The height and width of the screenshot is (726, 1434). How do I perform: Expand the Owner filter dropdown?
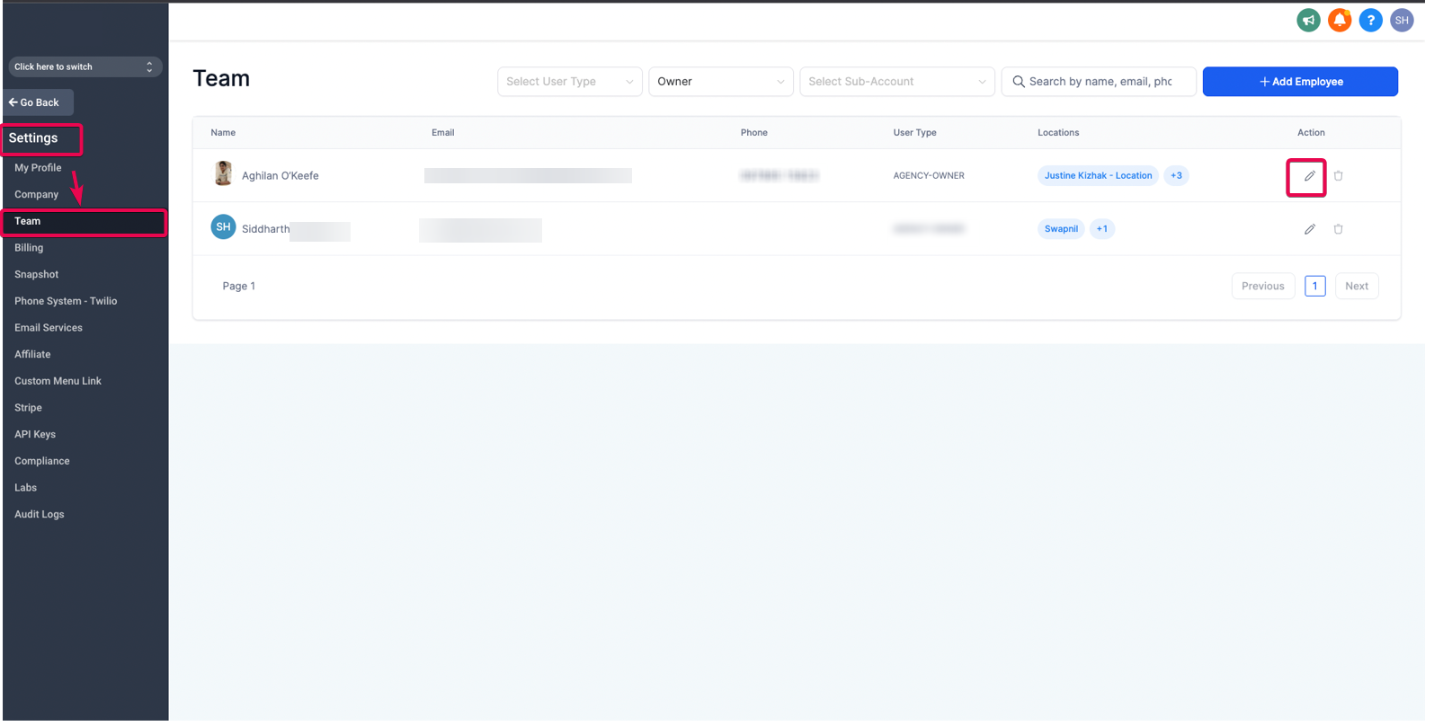[x=720, y=82]
